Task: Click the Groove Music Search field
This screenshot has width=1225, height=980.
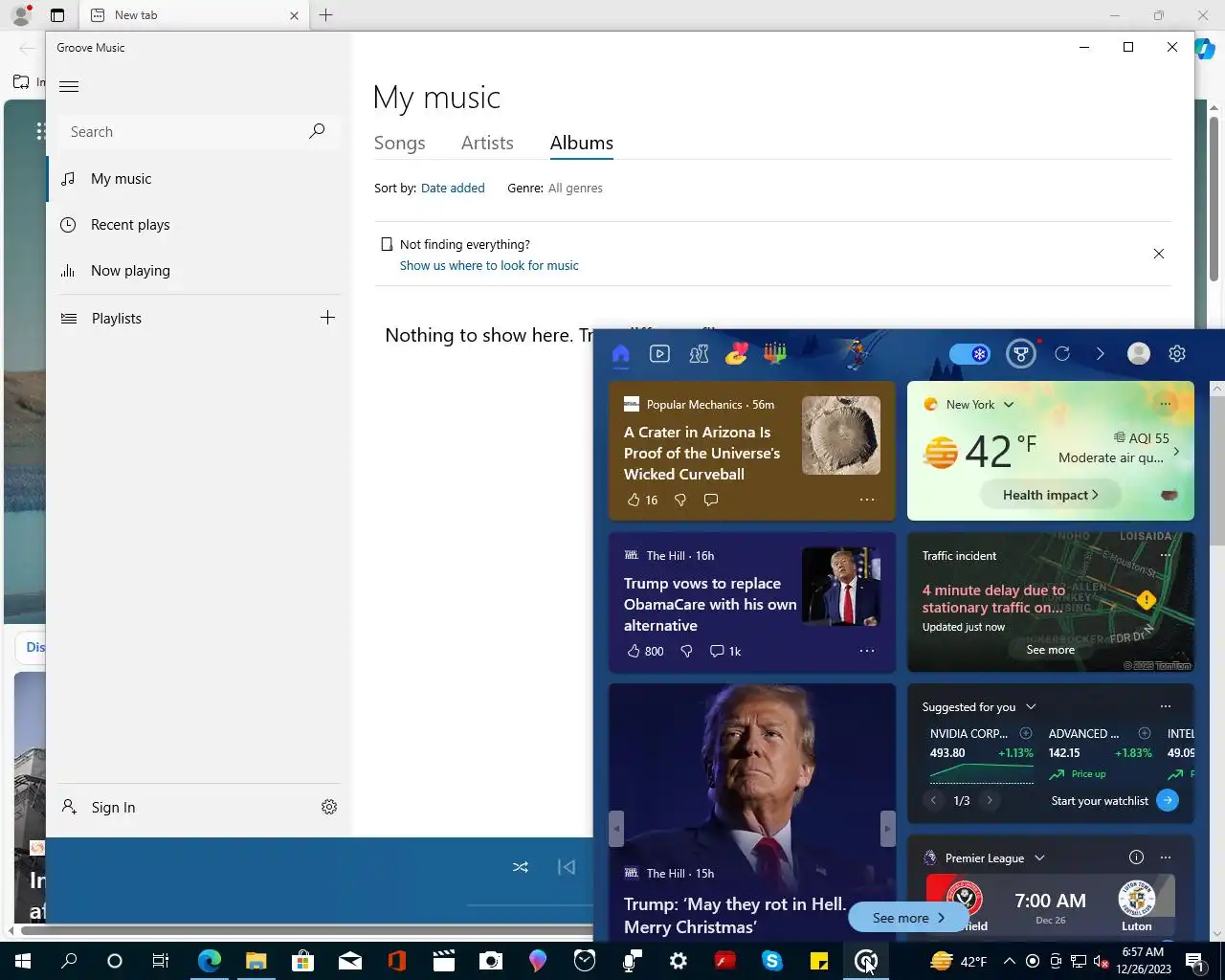Action: pos(182,131)
